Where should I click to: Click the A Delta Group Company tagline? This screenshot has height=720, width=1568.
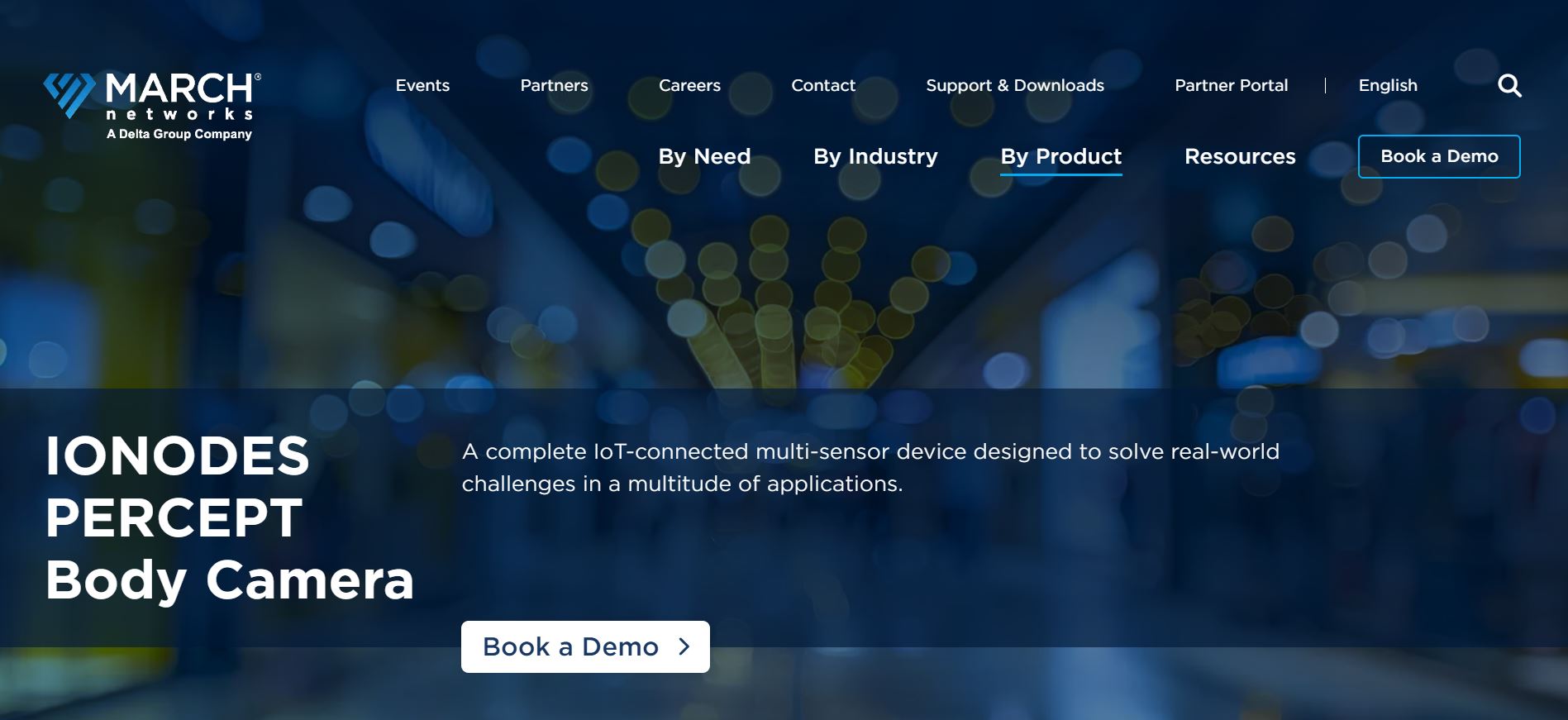click(x=179, y=134)
